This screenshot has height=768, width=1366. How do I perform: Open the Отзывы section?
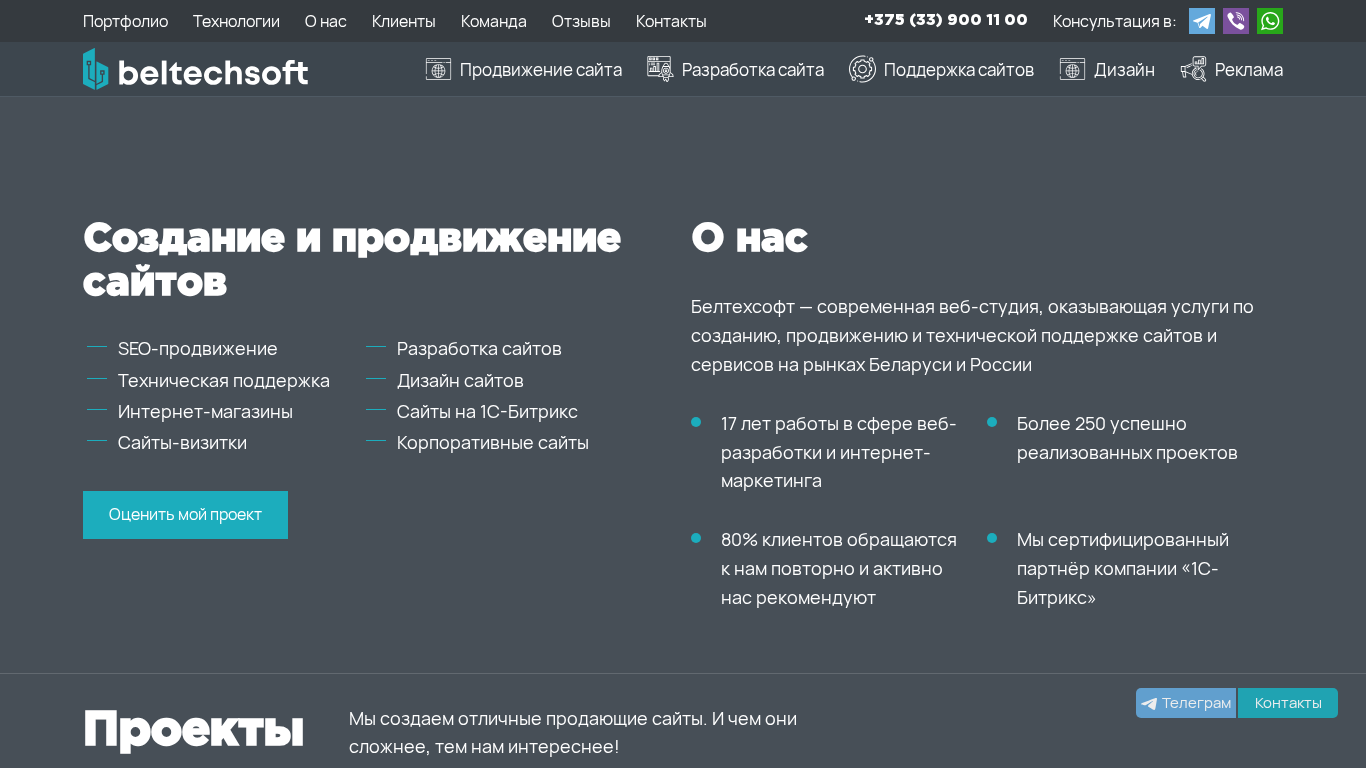tap(581, 21)
